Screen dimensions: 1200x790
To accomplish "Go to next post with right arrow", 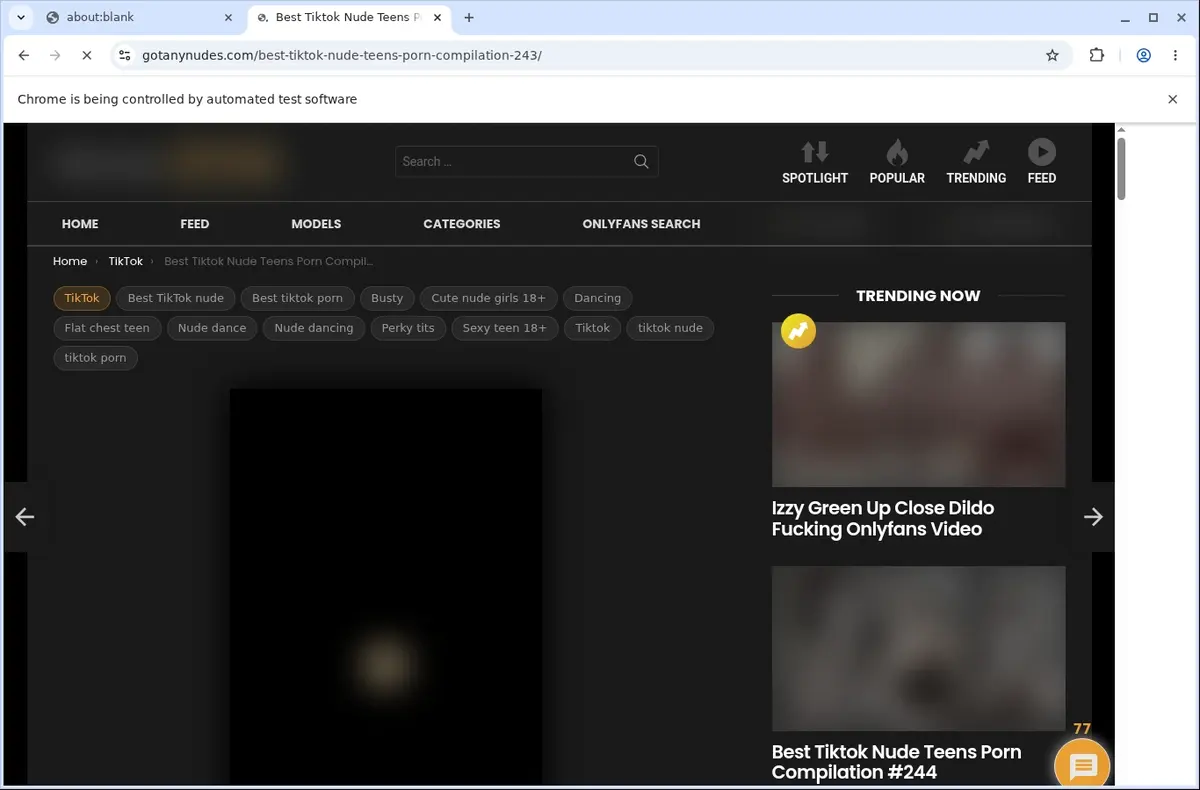I will tap(1093, 517).
